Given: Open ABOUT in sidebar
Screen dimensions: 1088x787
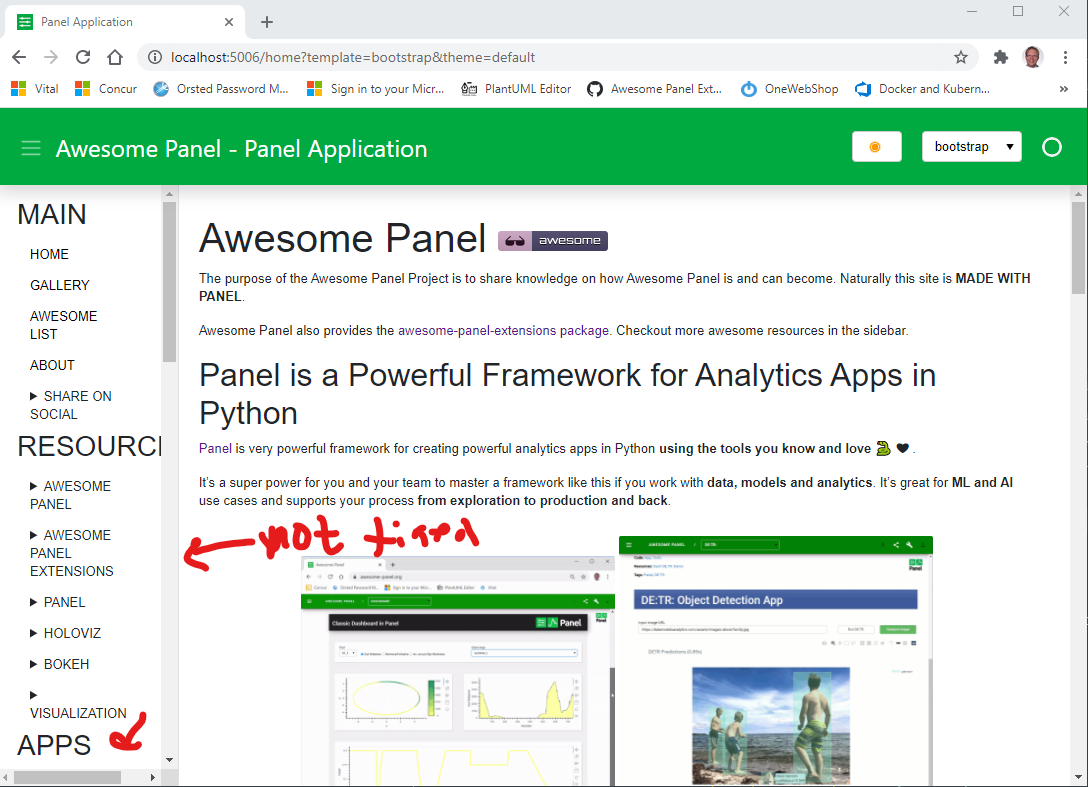Looking at the screenshot, I should [x=52, y=365].
